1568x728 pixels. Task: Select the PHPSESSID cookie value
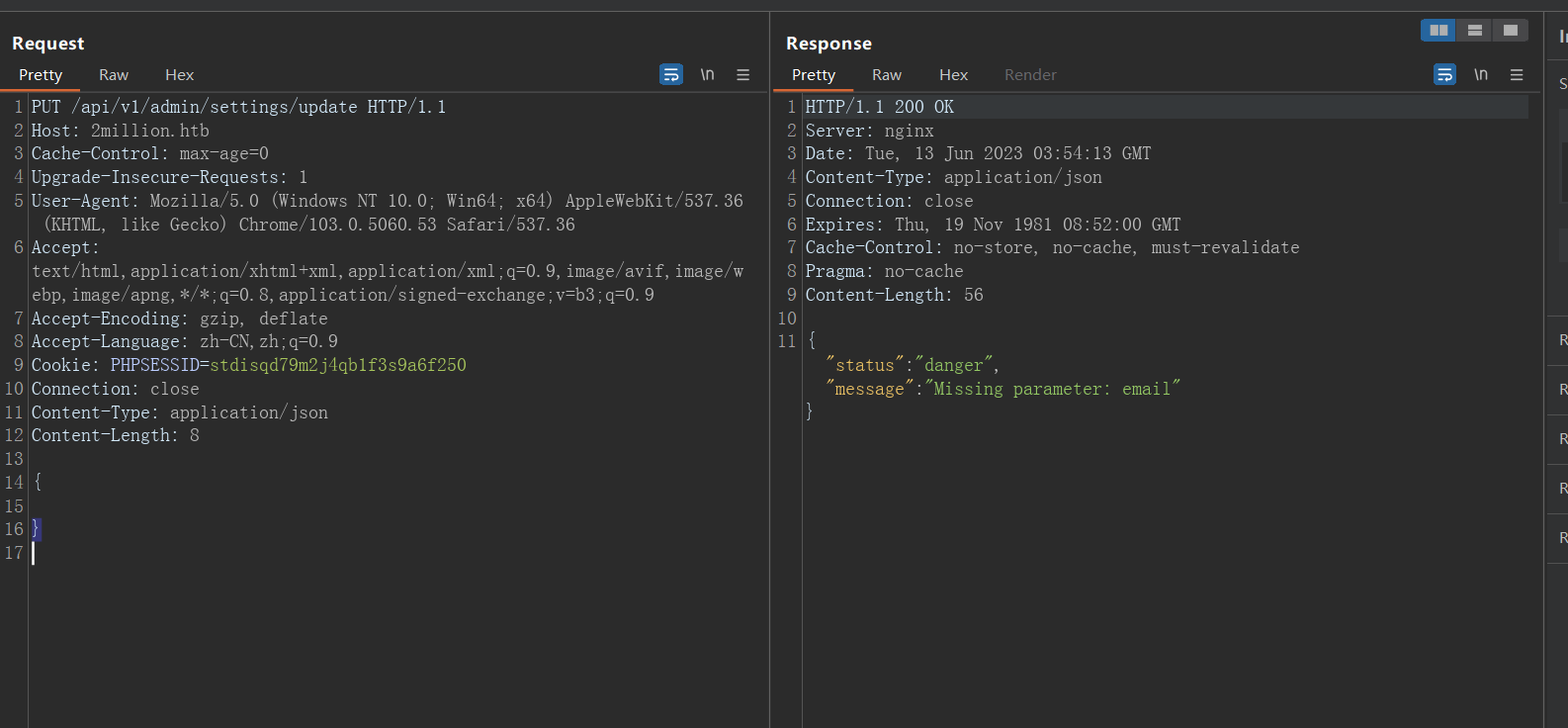click(338, 365)
